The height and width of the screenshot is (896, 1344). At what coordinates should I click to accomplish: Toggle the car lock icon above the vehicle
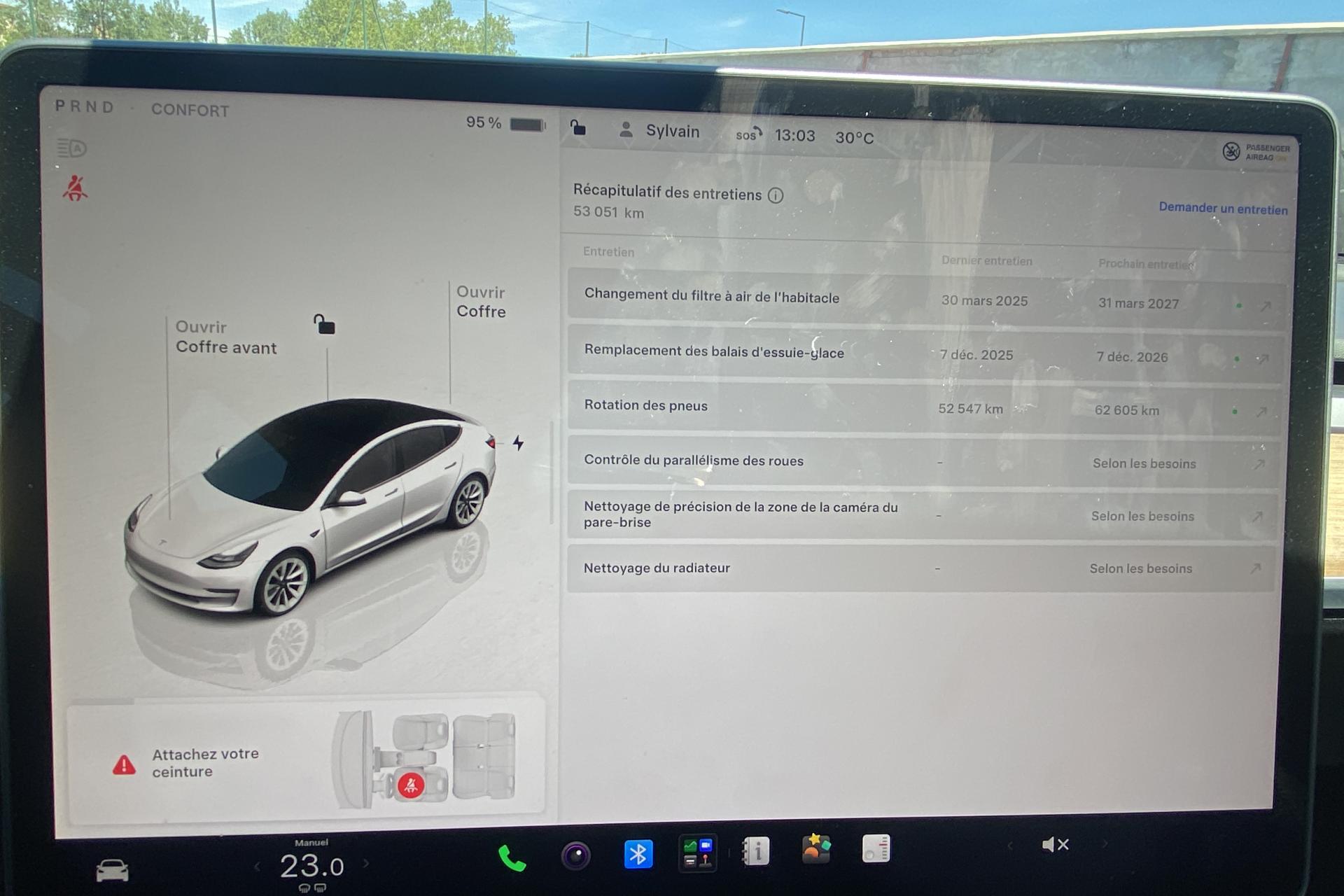click(323, 324)
